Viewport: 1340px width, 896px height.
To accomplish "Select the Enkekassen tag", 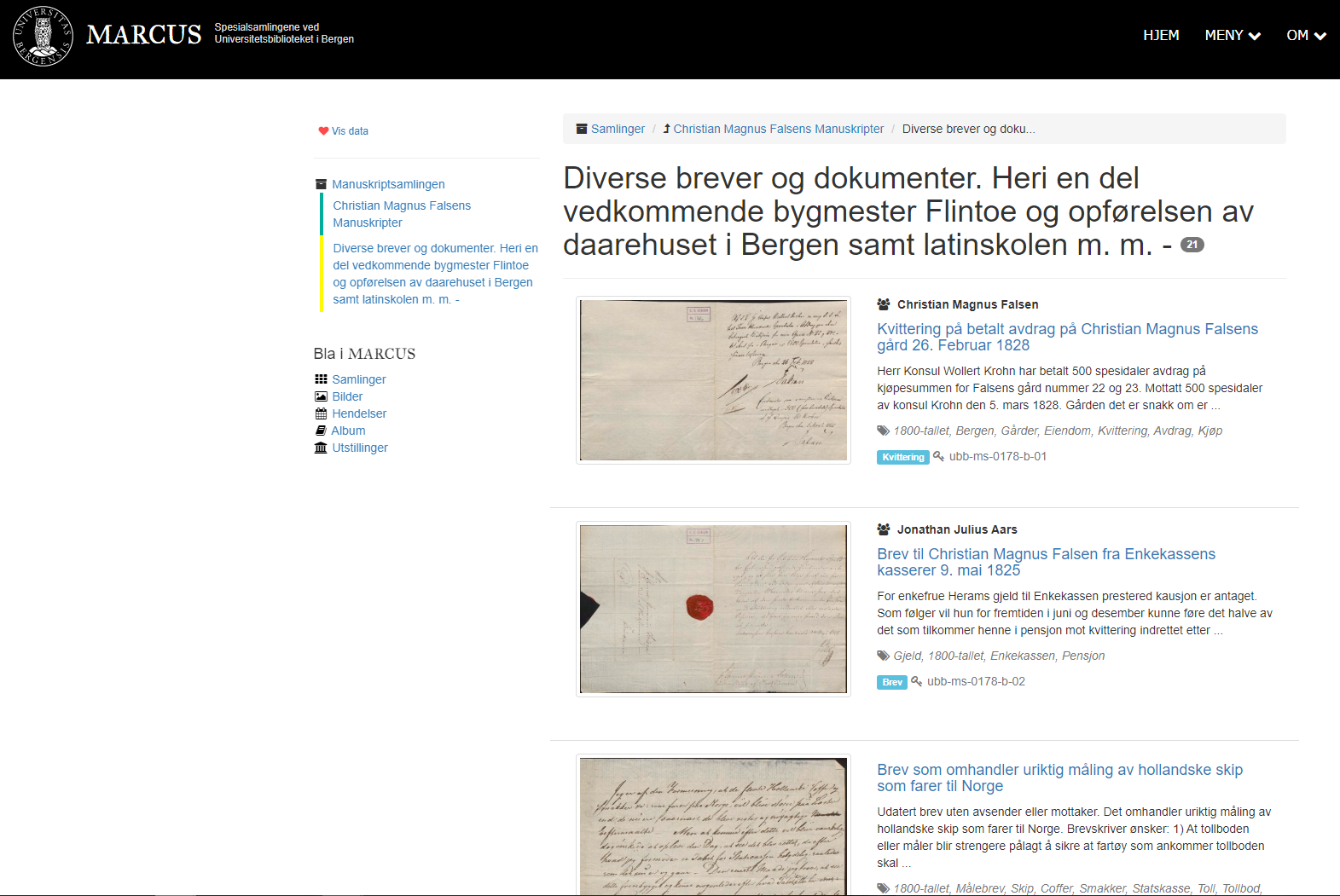I will (x=1022, y=656).
